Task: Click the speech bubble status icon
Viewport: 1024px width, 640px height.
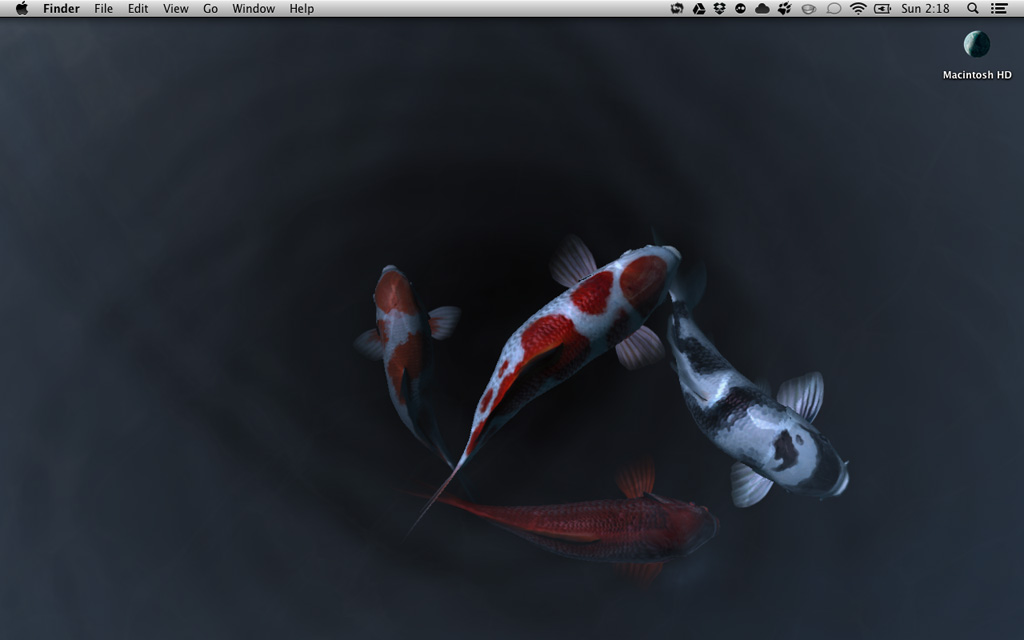Action: tap(834, 9)
